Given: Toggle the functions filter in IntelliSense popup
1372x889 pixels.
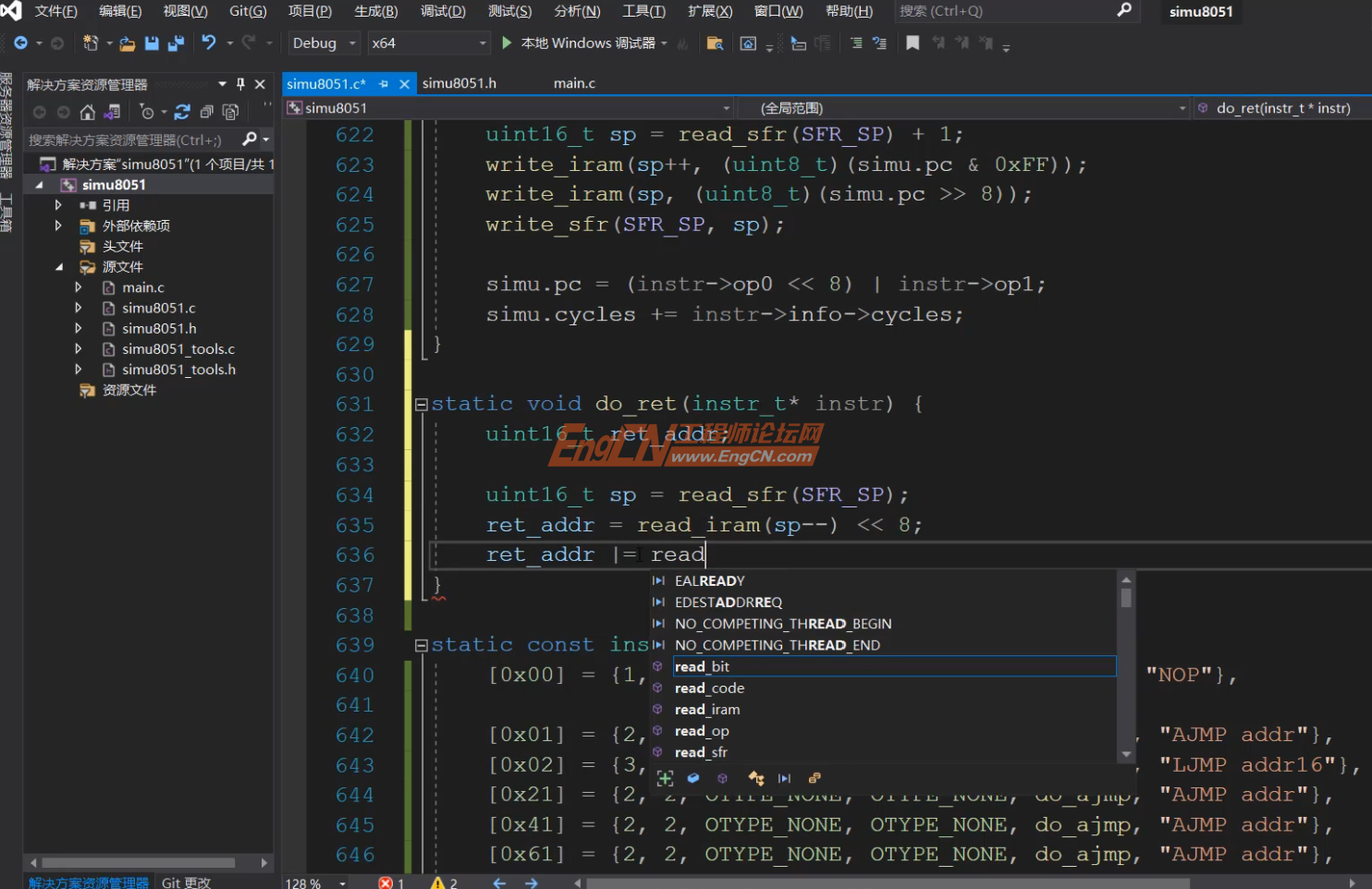Looking at the screenshot, I should (x=722, y=778).
